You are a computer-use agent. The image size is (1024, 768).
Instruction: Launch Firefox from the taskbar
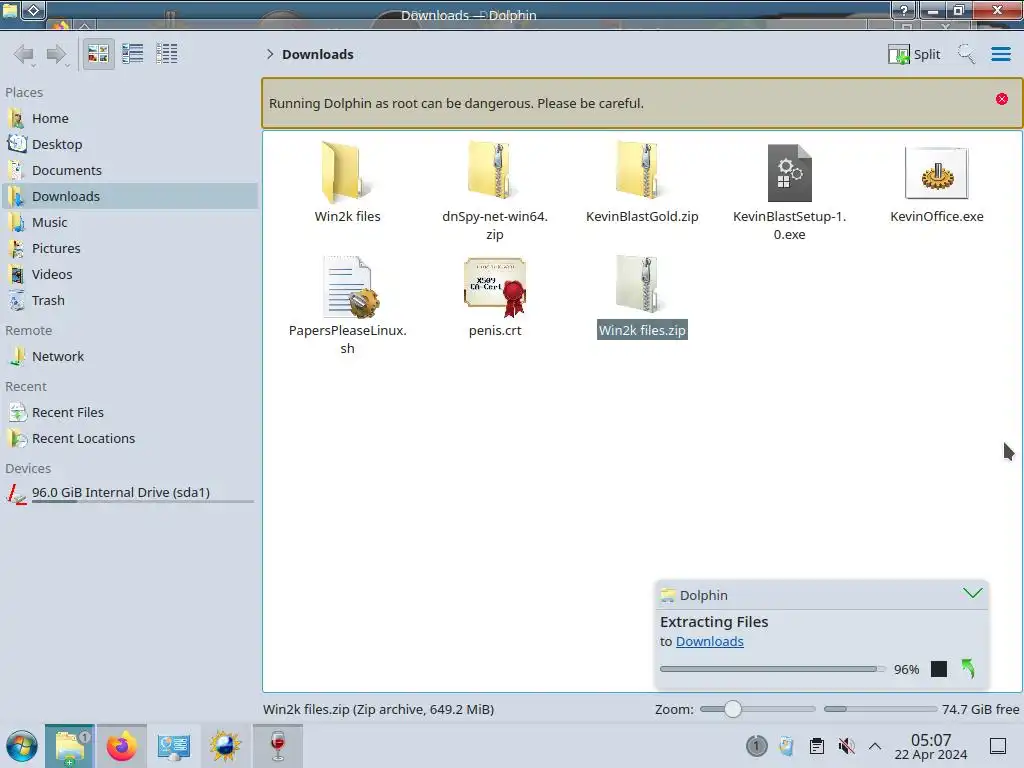121,746
